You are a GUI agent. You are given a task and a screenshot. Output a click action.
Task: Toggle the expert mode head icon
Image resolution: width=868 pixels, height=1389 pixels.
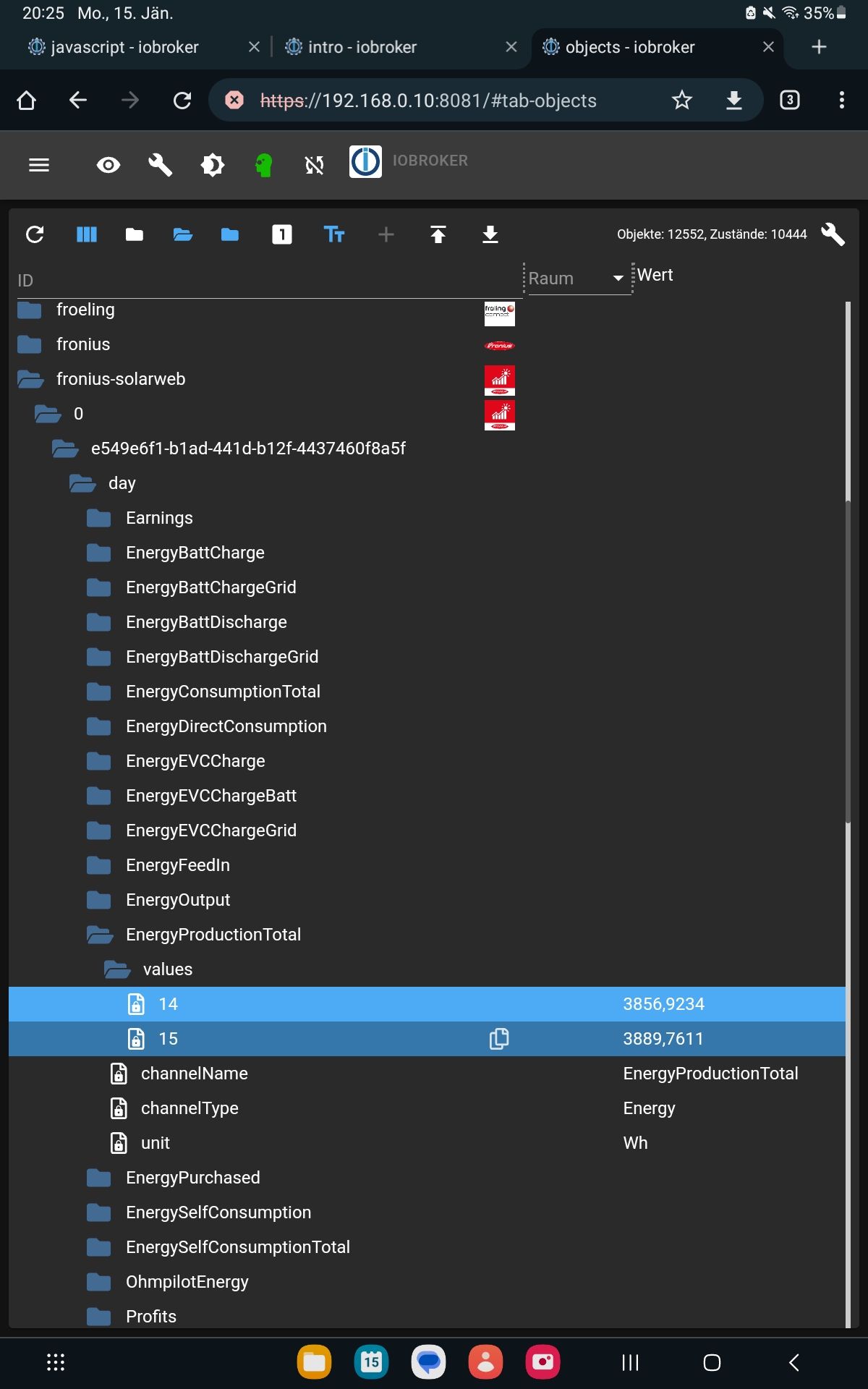[264, 165]
